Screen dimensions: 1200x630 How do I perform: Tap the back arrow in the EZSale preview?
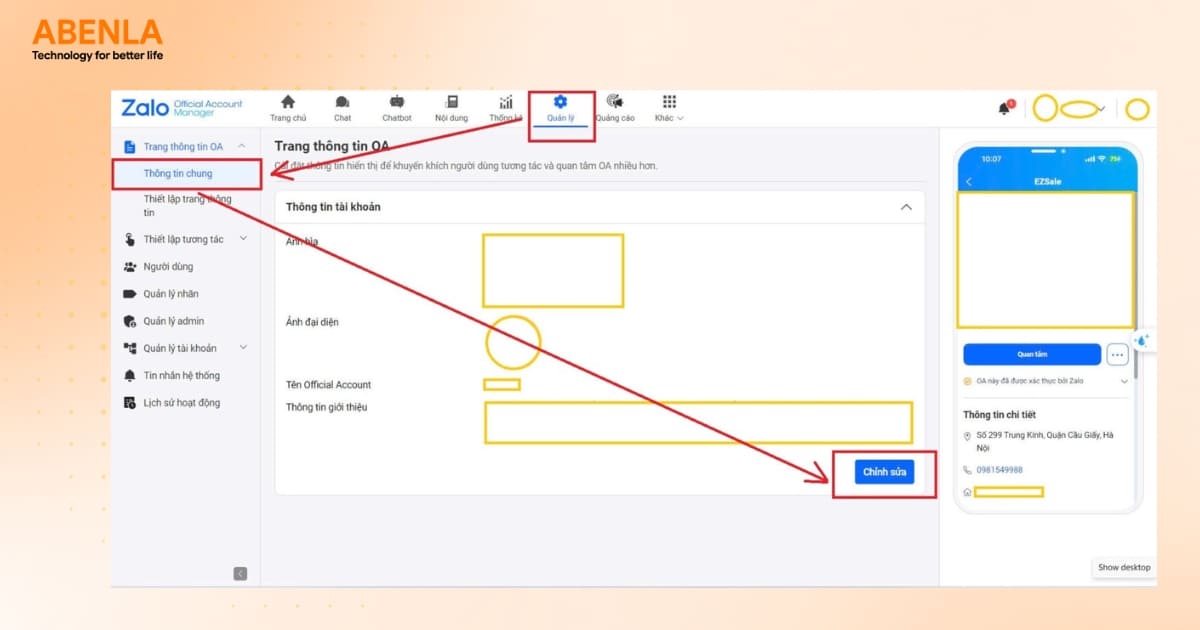point(969,182)
